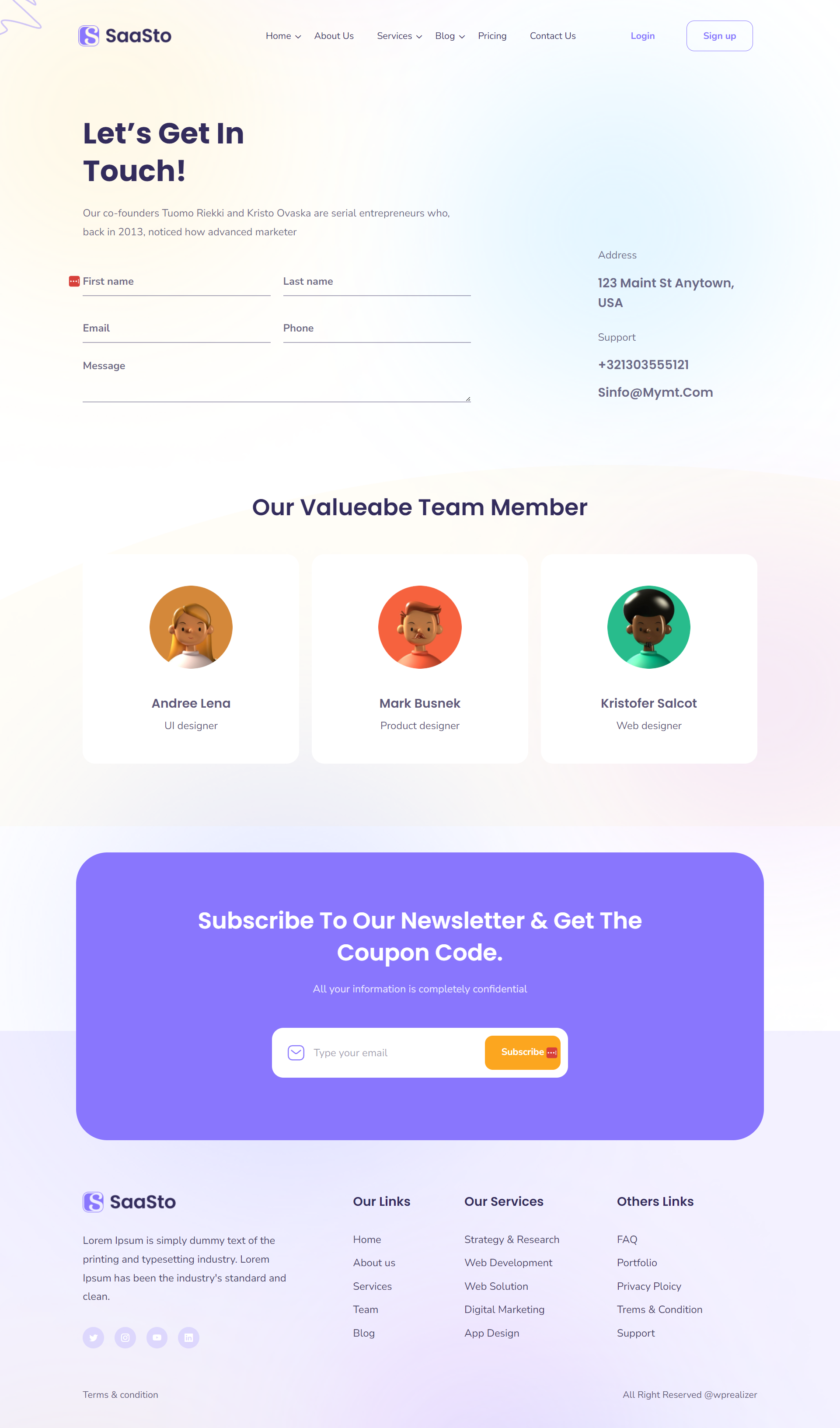Click the Andree Lena team member thumbnail
The height and width of the screenshot is (1428, 840).
coord(191,627)
